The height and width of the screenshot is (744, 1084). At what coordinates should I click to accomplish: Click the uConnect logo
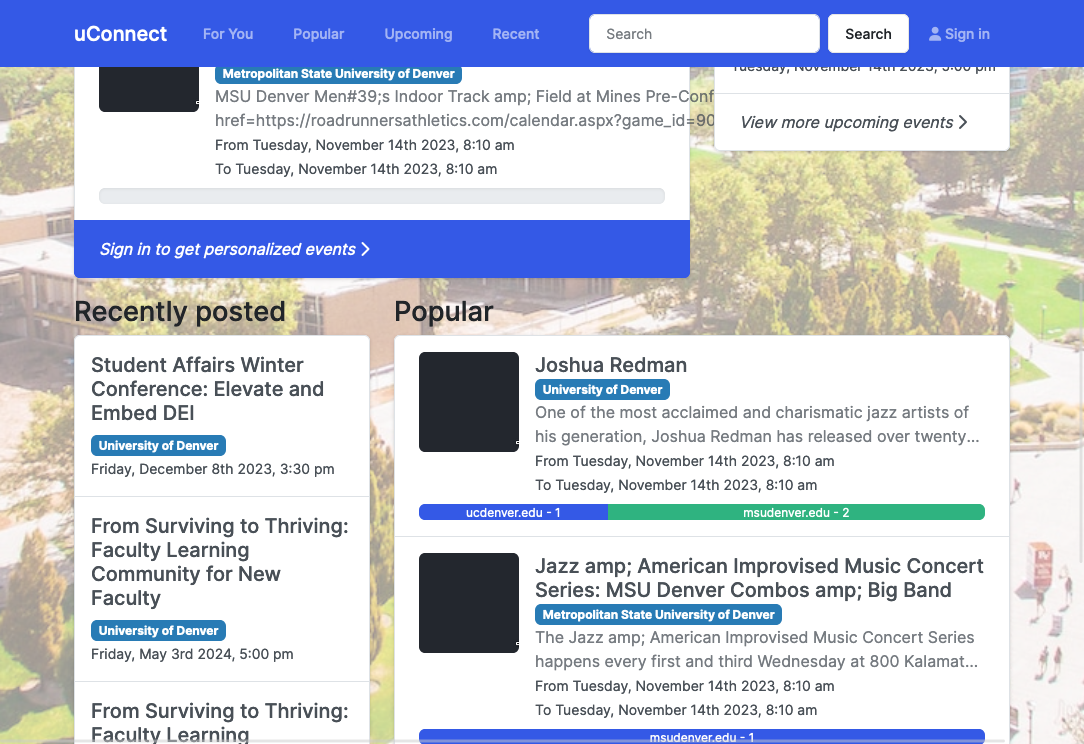[120, 33]
